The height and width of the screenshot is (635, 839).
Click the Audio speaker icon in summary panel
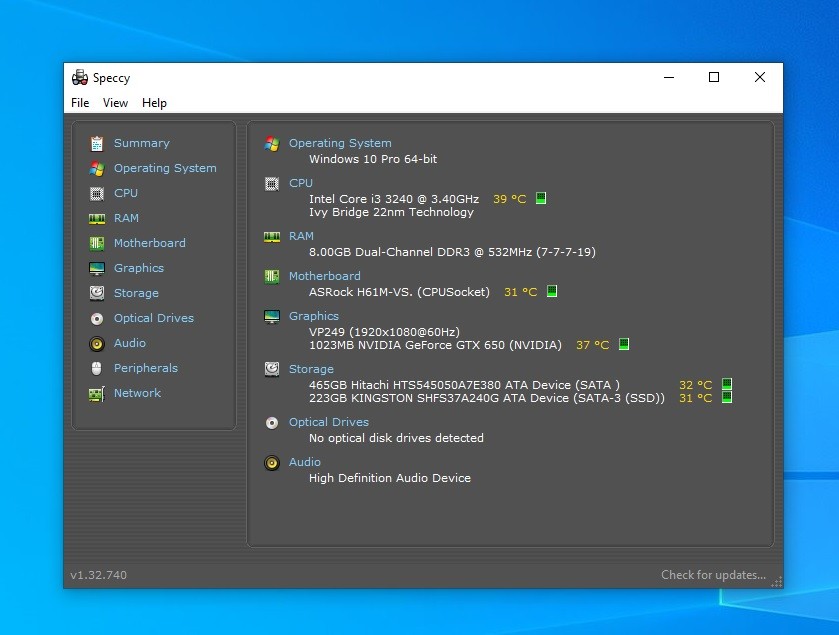click(x=272, y=463)
